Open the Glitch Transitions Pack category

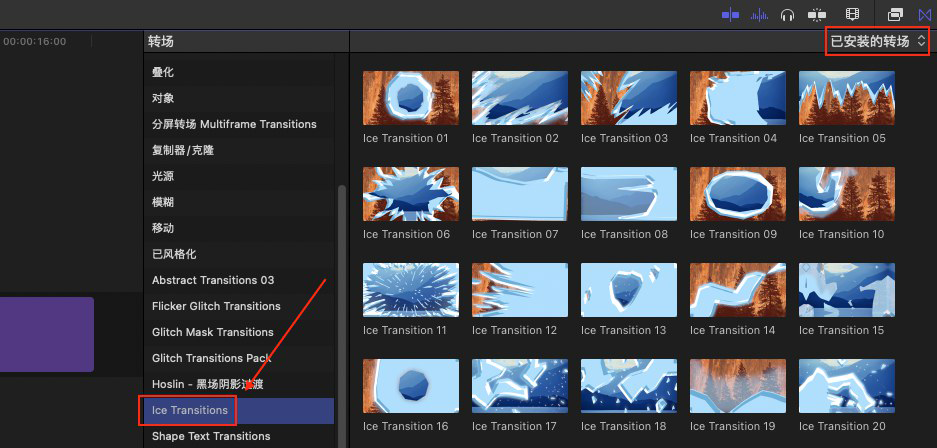point(211,358)
